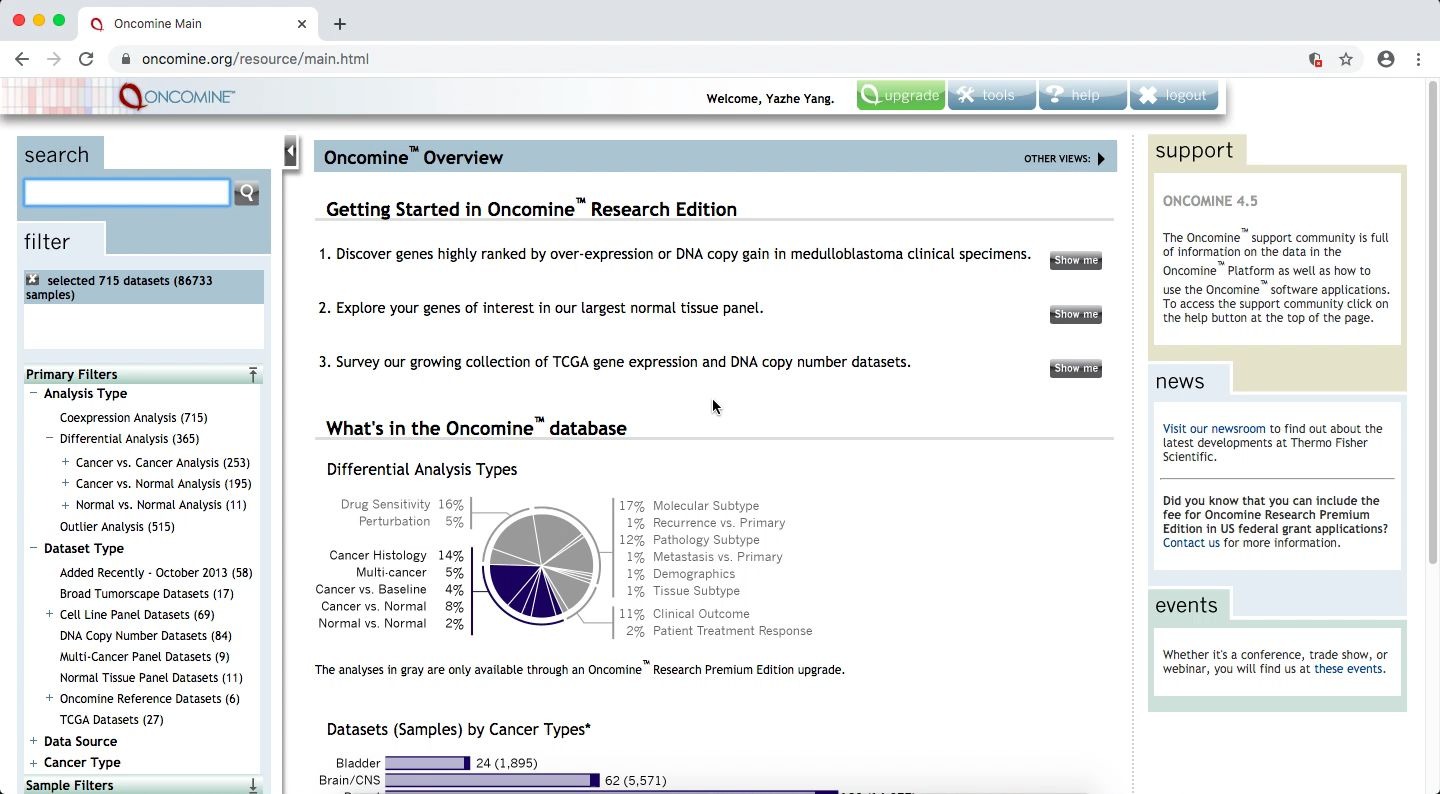The width and height of the screenshot is (1440, 794).
Task: Open the Chrome profile icon
Action: pos(1386,59)
